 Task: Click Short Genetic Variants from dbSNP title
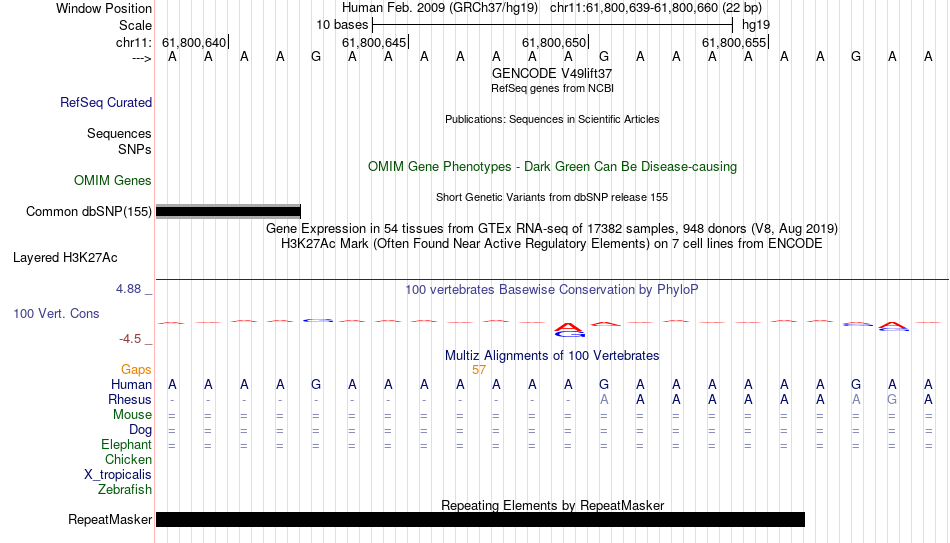pyautogui.click(x=552, y=198)
